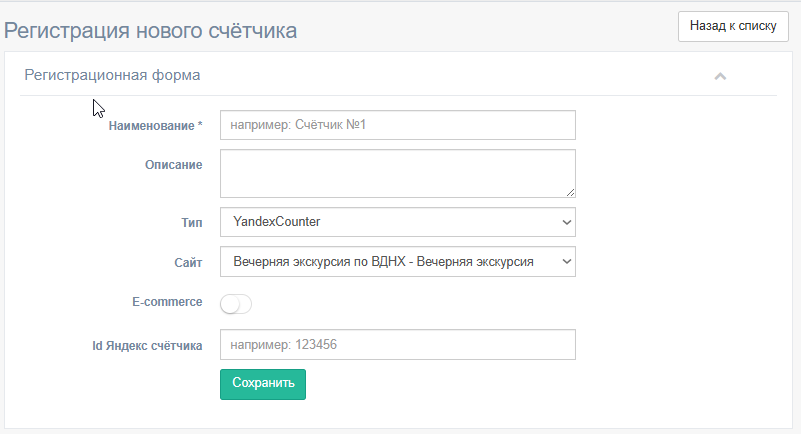Click the Наименование field label

coord(155,126)
